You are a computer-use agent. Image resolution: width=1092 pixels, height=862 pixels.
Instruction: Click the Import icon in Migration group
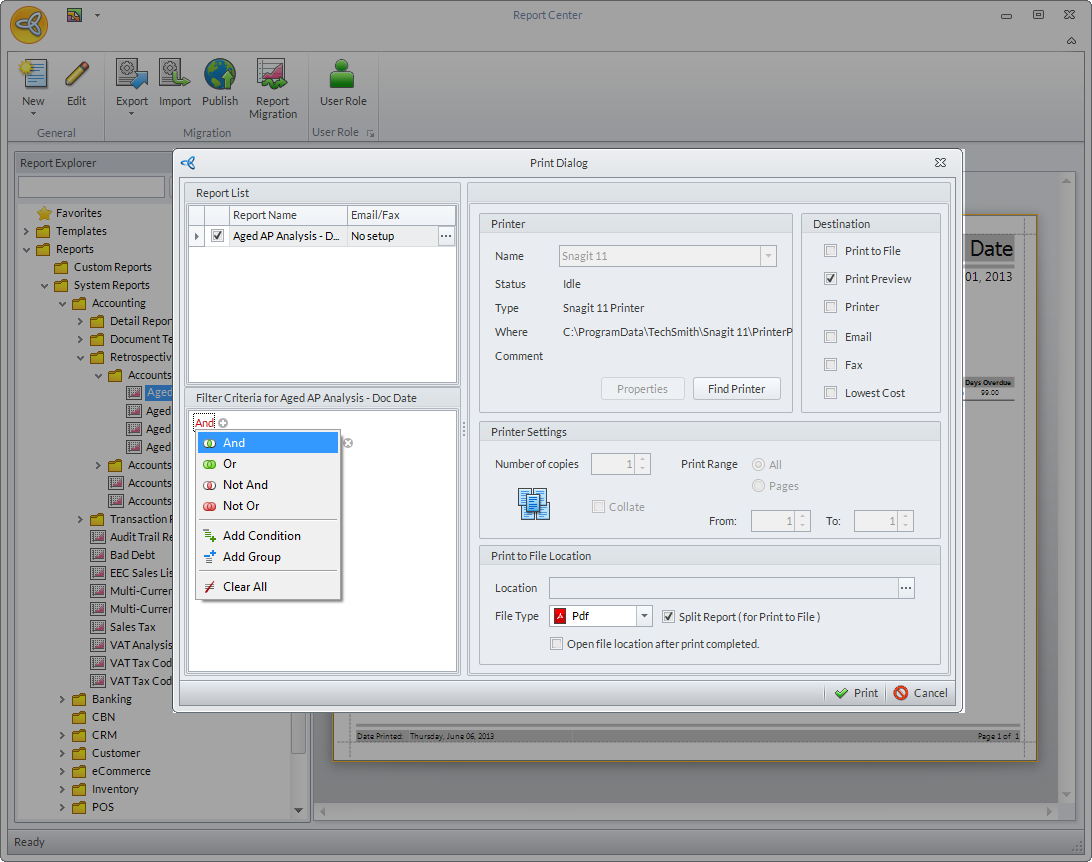coord(175,76)
